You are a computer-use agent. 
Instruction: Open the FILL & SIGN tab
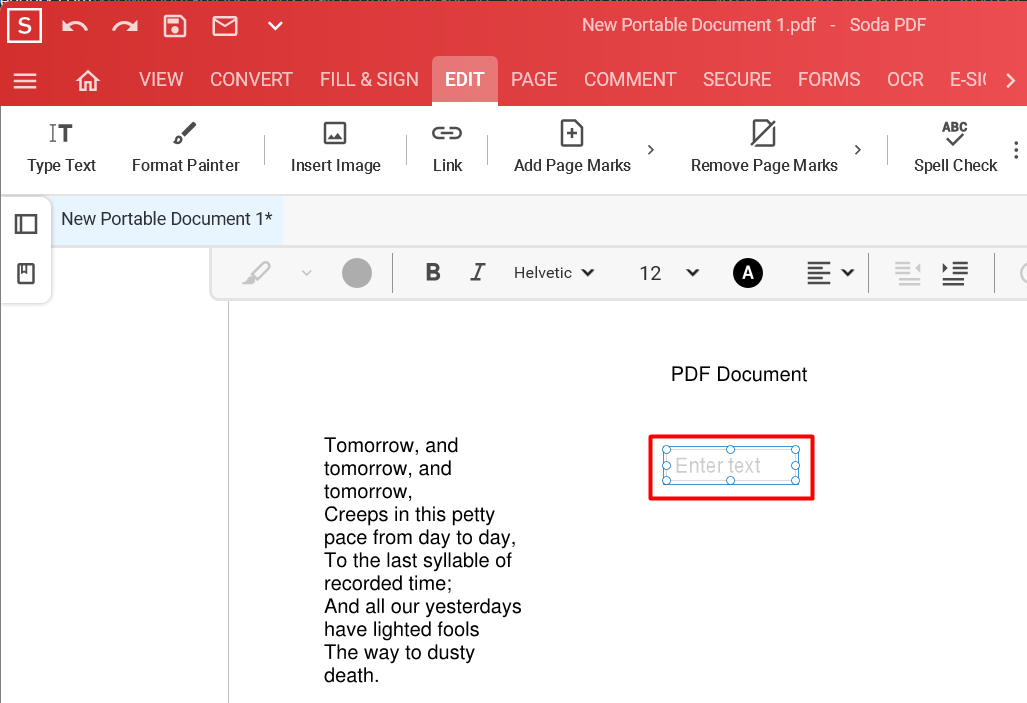(x=369, y=79)
